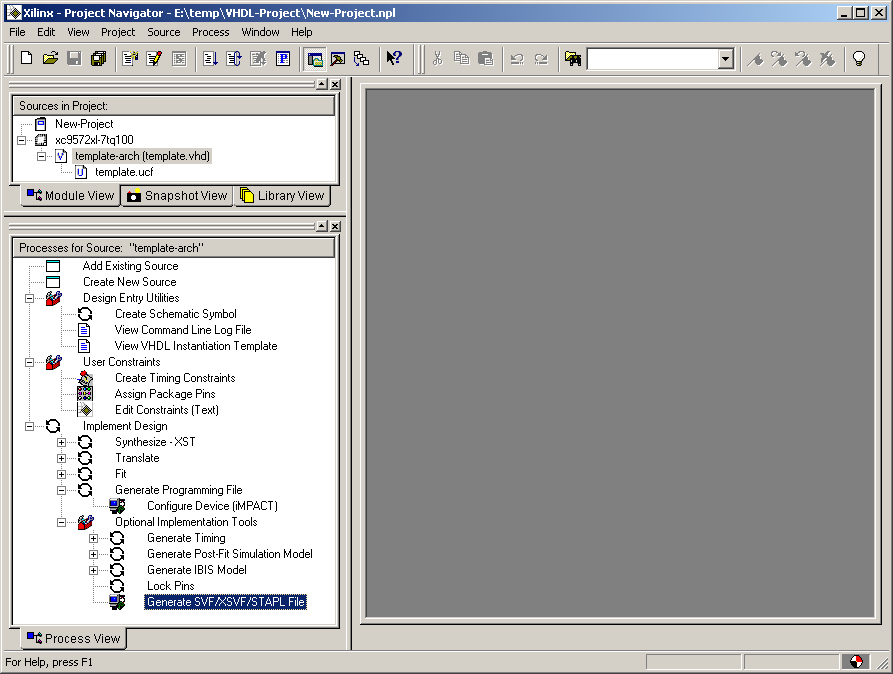Click the document with sparkle toolbar icon
Image resolution: width=893 pixels, height=674 pixels.
[x=130, y=58]
